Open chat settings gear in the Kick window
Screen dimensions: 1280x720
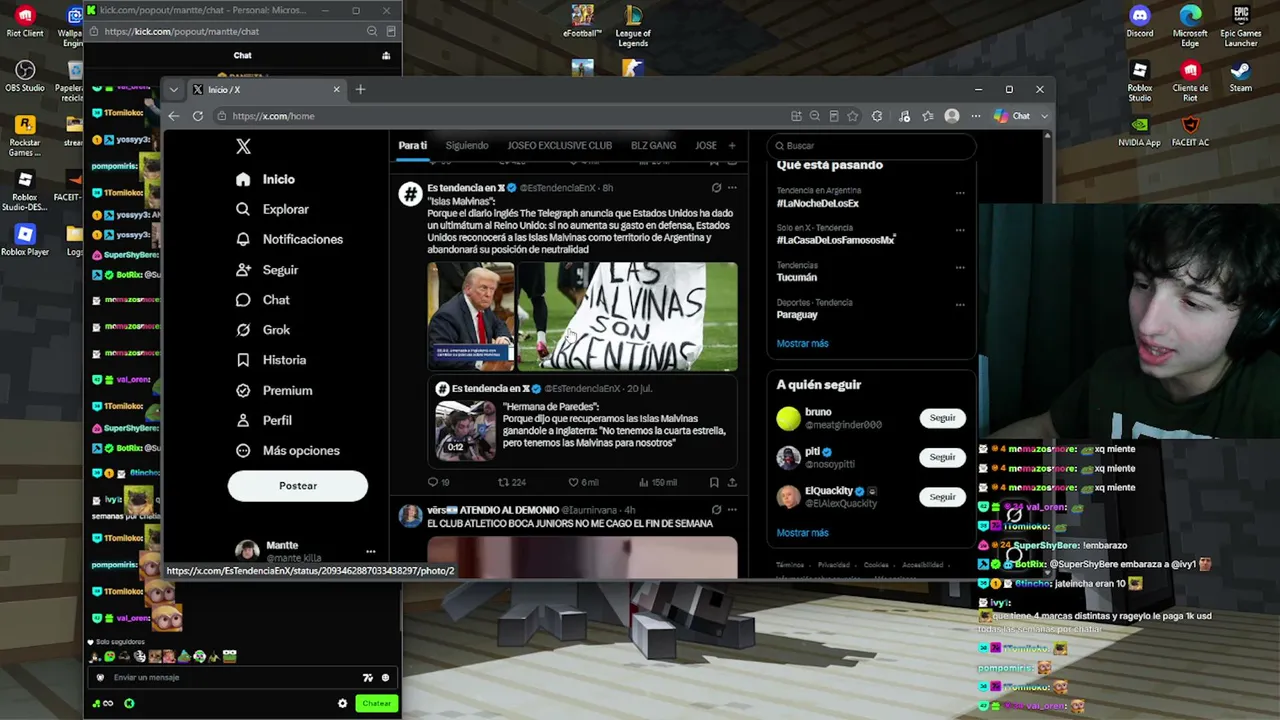(x=342, y=703)
